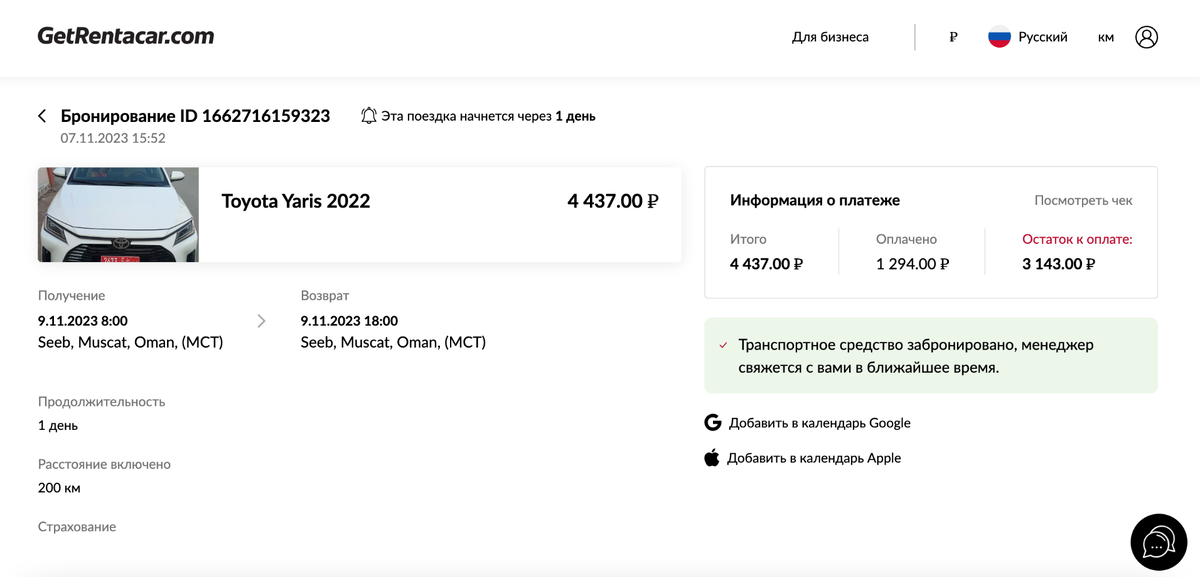Click the Остаток к оплате label
The height and width of the screenshot is (577, 1200).
click(x=1077, y=239)
